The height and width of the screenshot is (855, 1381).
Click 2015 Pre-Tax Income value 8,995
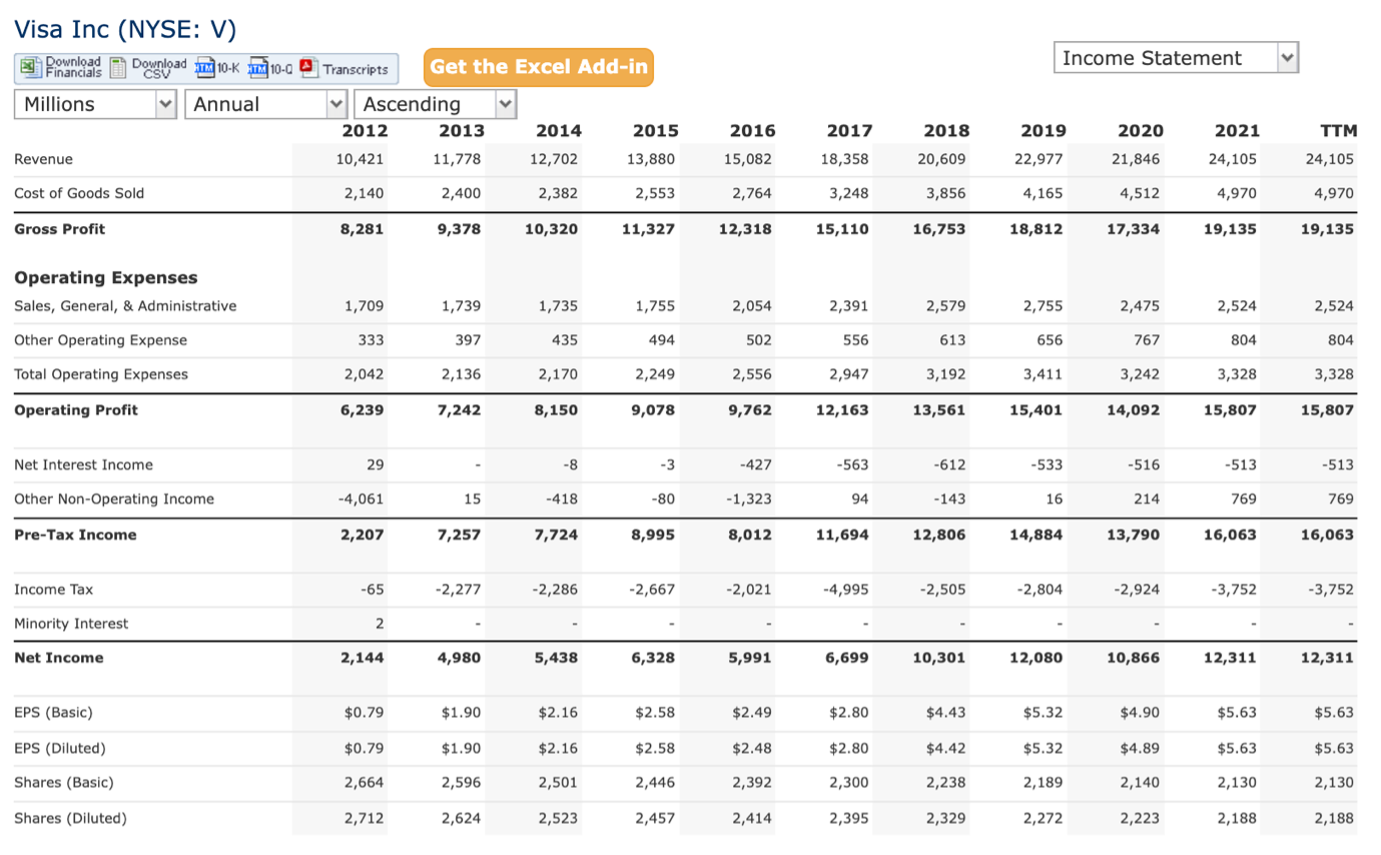653,534
